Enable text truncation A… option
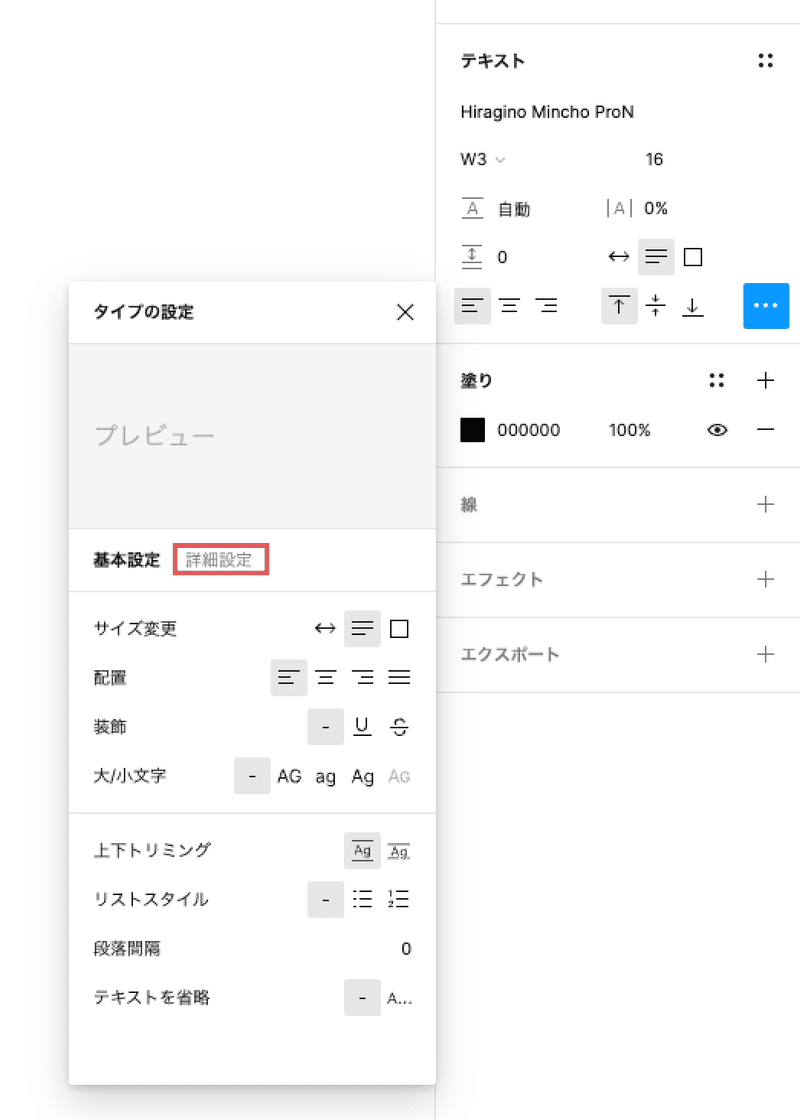Viewport: 800px width, 1120px height. point(399,998)
